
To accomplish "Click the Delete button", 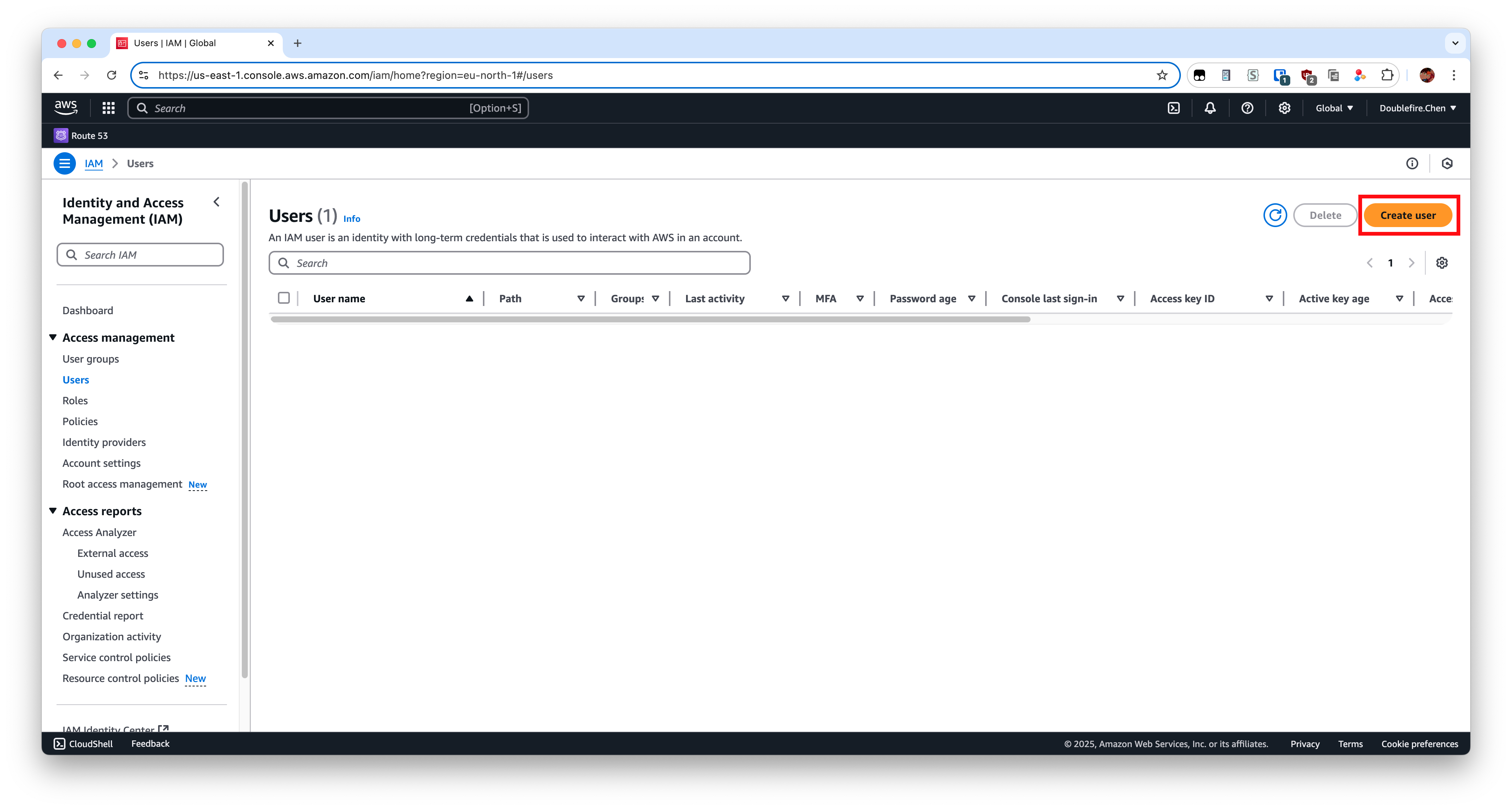I will (1325, 216).
